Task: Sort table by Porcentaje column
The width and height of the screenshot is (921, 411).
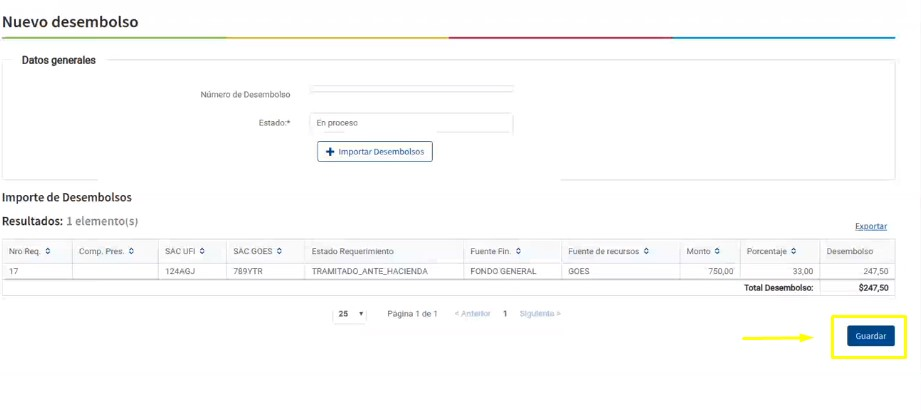Action: (772, 251)
